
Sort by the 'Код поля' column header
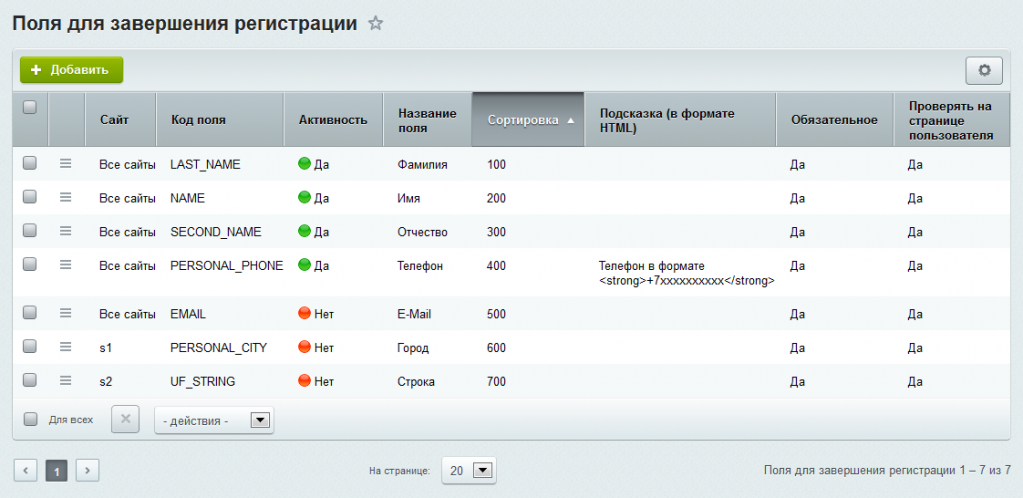[221, 119]
